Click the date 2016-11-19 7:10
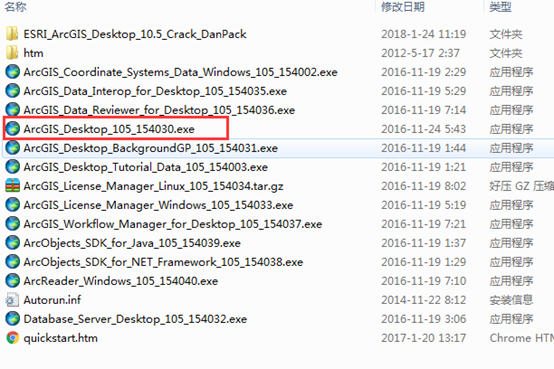Viewport: 554px width, 369px height. tap(424, 281)
